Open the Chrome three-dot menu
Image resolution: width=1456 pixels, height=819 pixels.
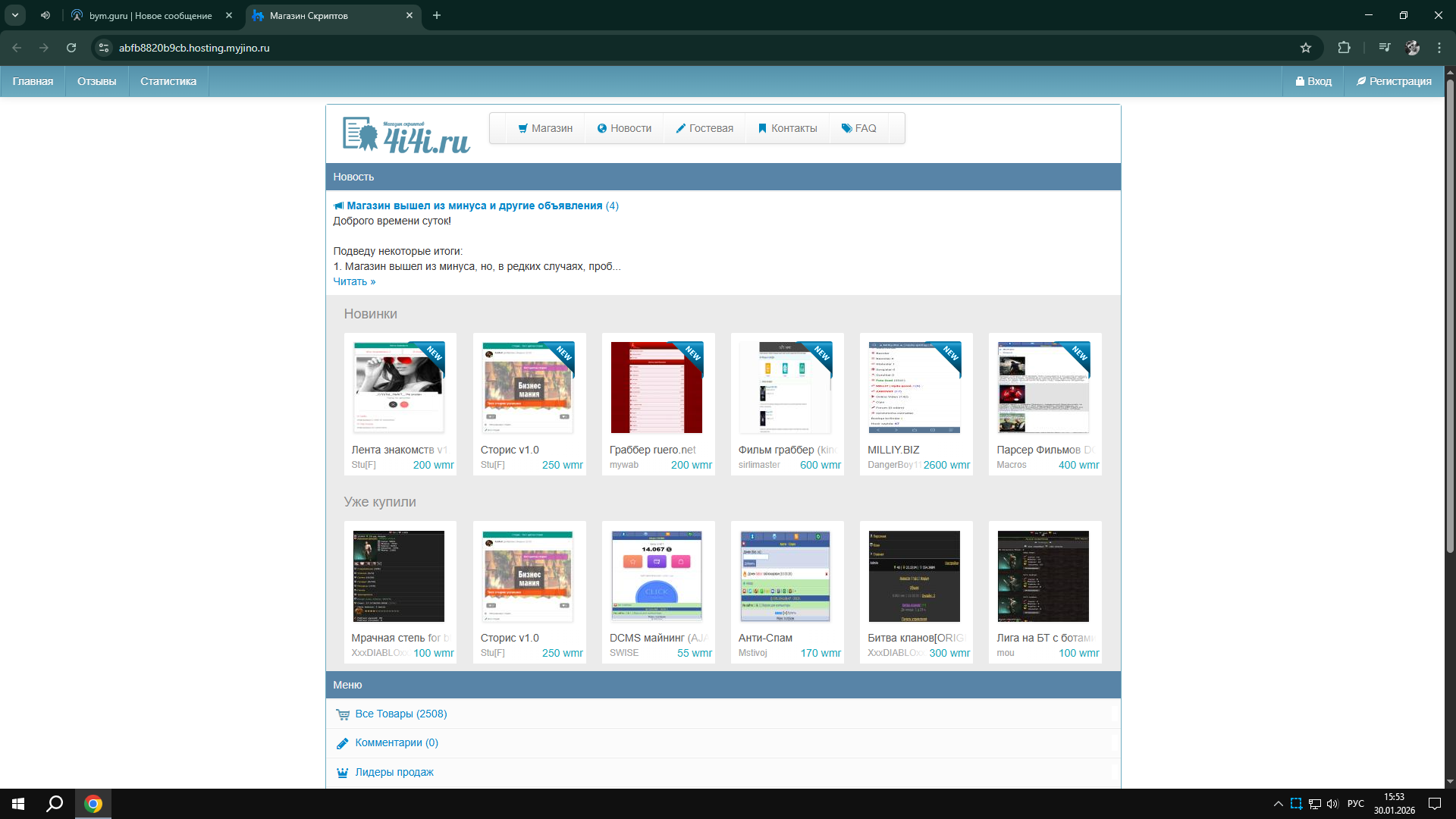(1439, 48)
